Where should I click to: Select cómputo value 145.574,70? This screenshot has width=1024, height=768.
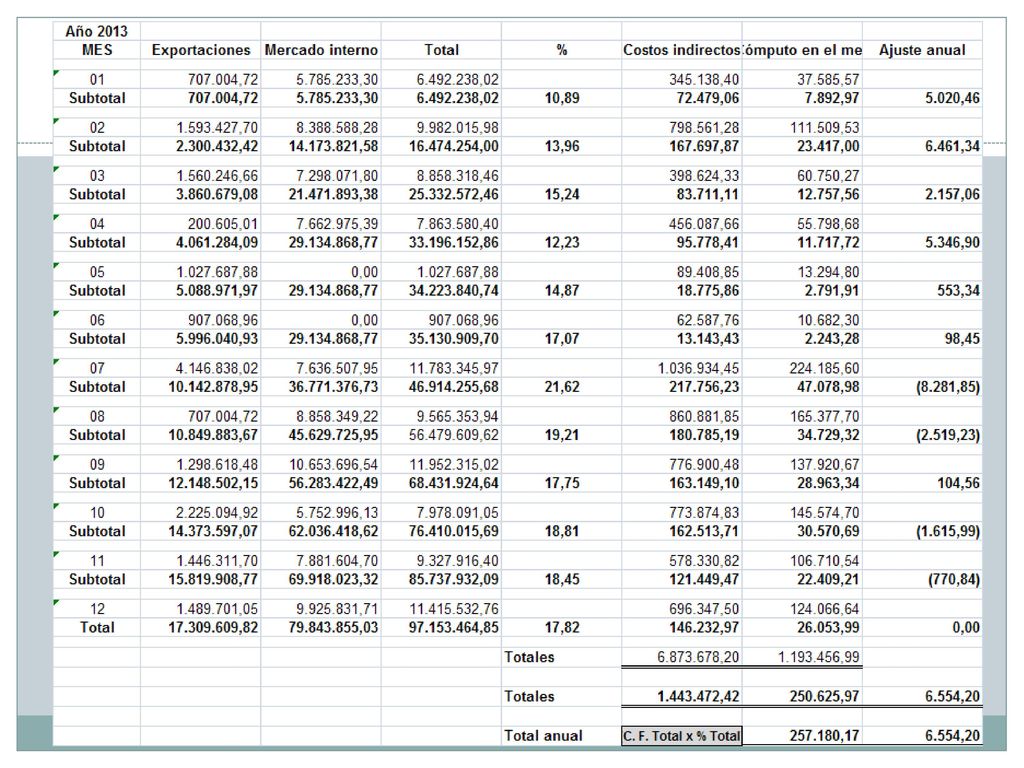coord(825,513)
